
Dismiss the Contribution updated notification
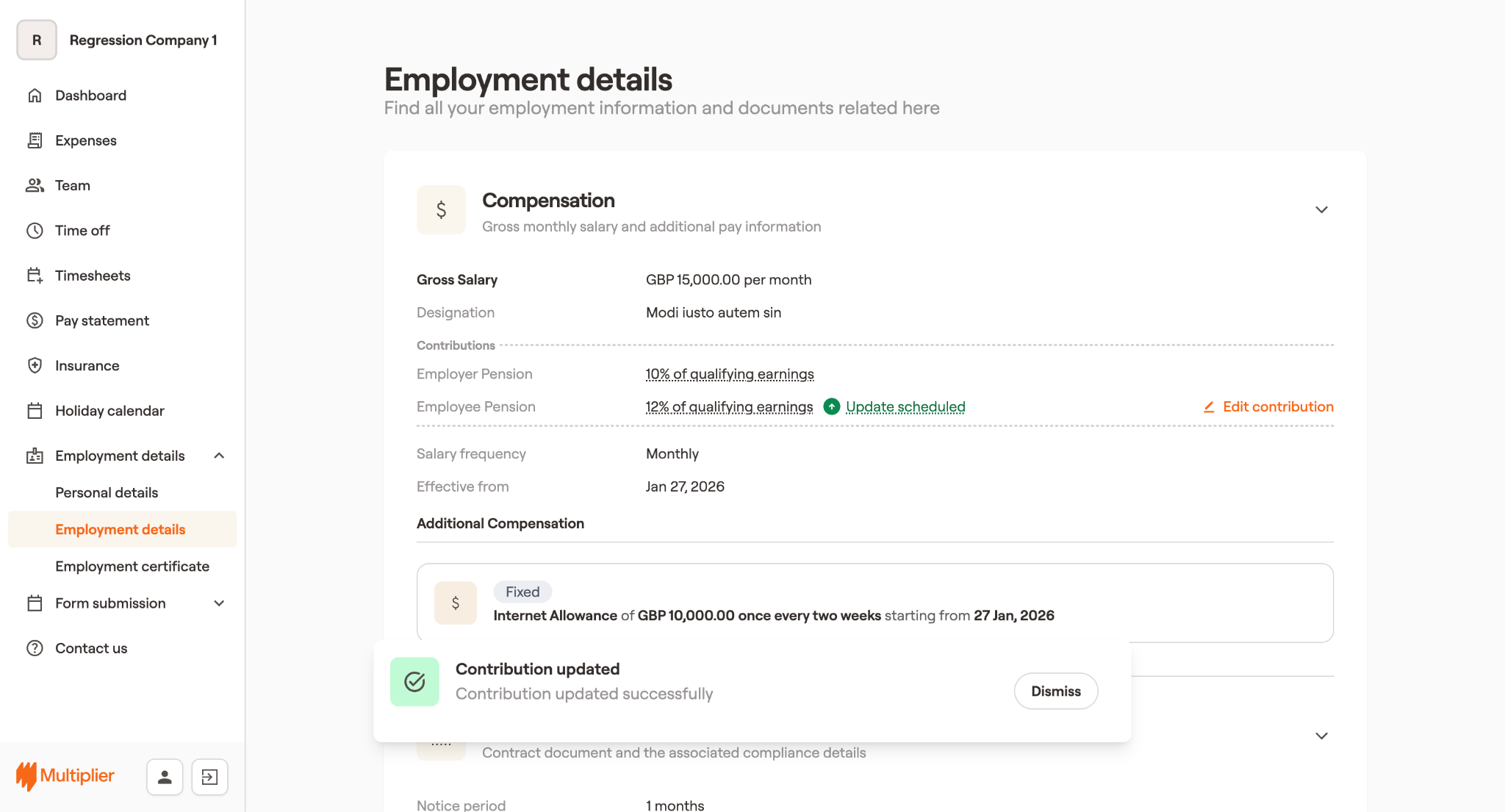(1055, 691)
